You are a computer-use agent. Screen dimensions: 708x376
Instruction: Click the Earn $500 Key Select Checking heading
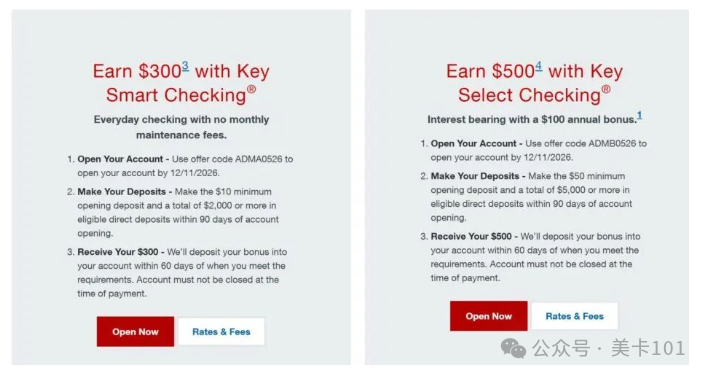535,83
